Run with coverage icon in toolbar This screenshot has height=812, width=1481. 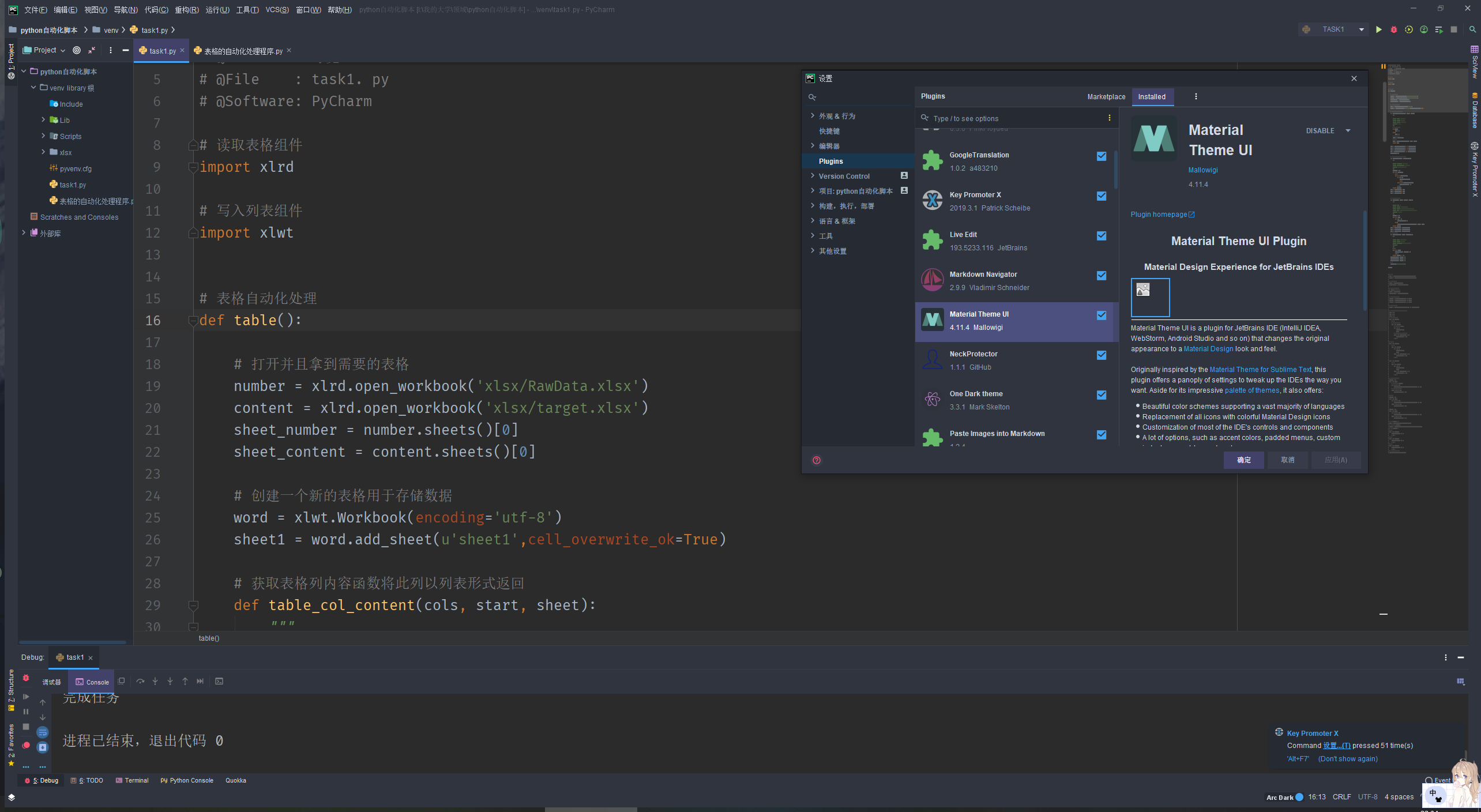coord(1409,29)
